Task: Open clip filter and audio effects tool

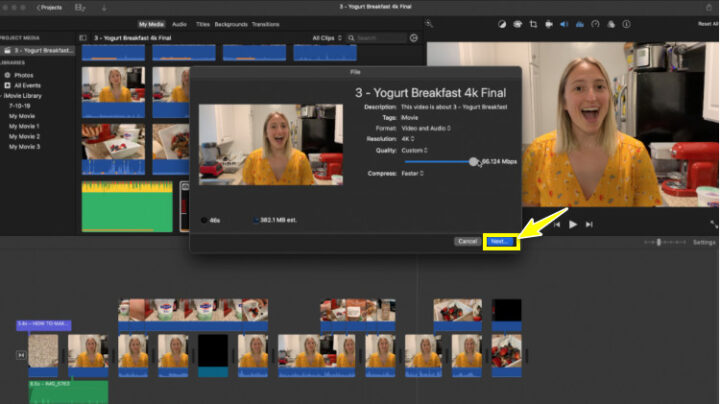Action: (611, 24)
